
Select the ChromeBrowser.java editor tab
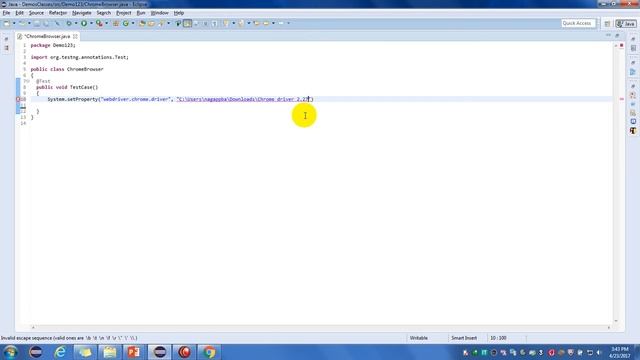[x=47, y=36]
